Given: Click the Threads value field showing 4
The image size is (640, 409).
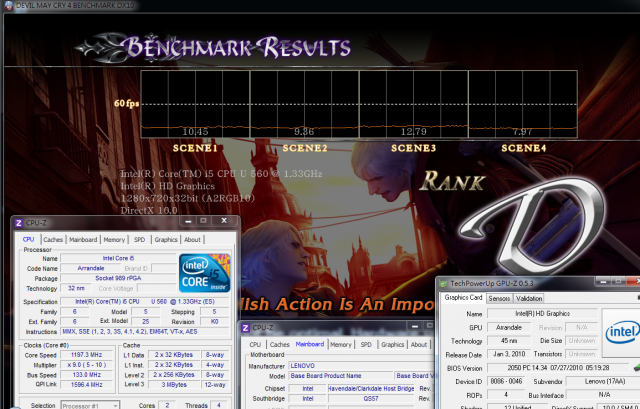Looking at the screenshot, I should point(219,405).
